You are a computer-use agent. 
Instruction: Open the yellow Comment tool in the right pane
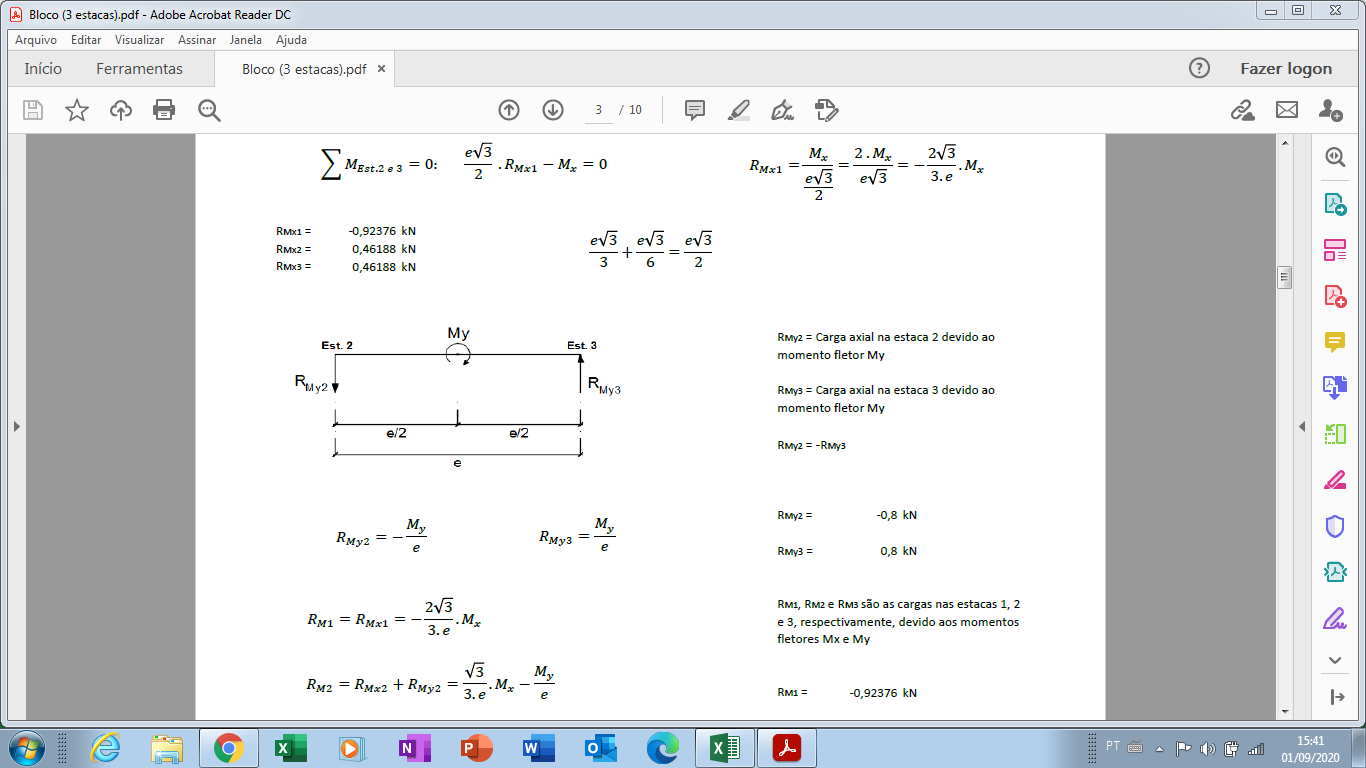1335,342
